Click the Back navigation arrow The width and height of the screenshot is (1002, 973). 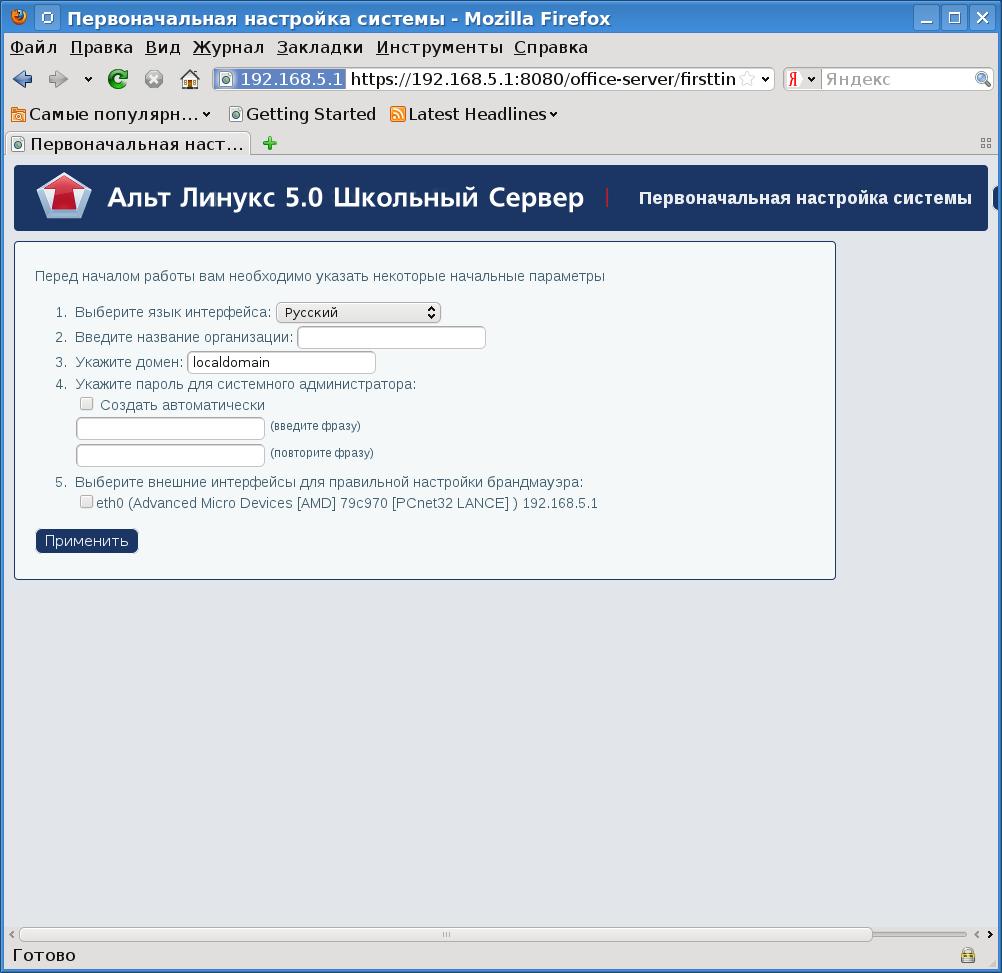(23, 79)
